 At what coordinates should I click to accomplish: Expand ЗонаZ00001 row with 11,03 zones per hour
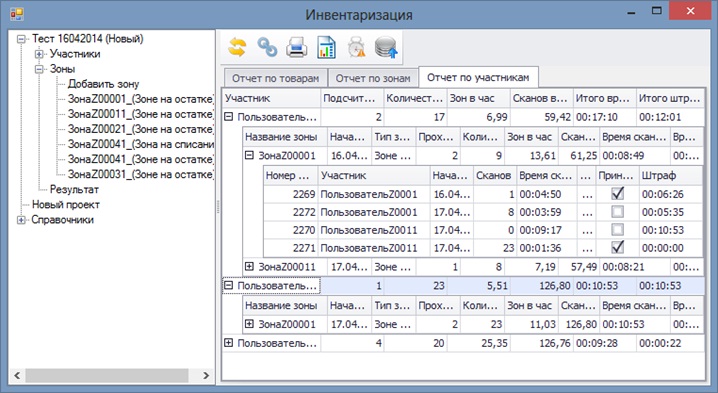pyautogui.click(x=249, y=324)
